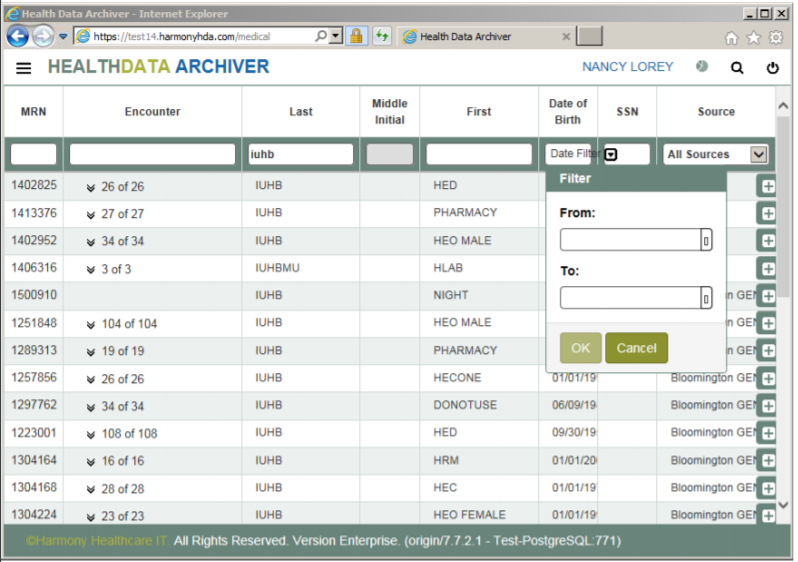Viewport: 798px width, 562px height.
Task: Click the To date input field
Action: pos(631,298)
